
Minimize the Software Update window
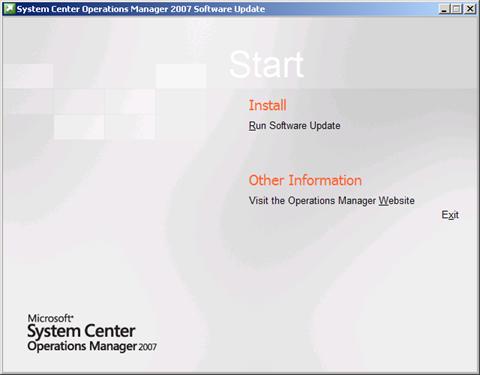click(x=444, y=9)
